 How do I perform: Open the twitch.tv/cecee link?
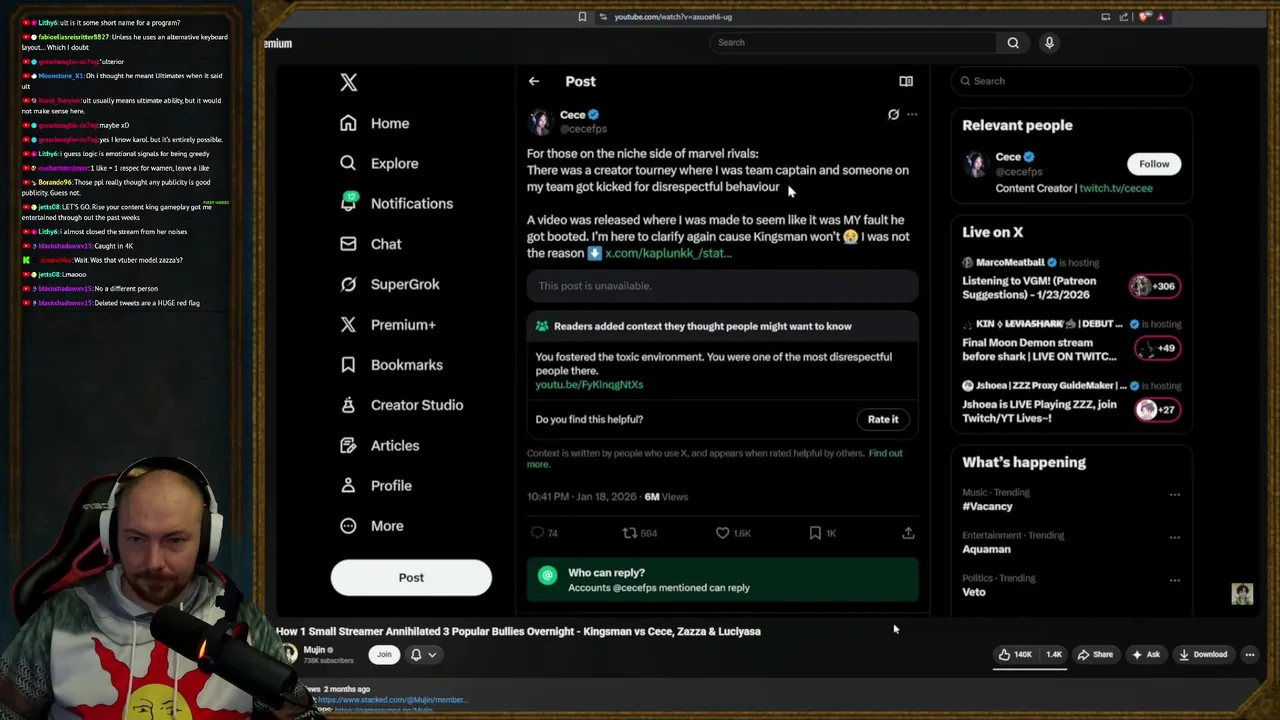[x=1115, y=188]
